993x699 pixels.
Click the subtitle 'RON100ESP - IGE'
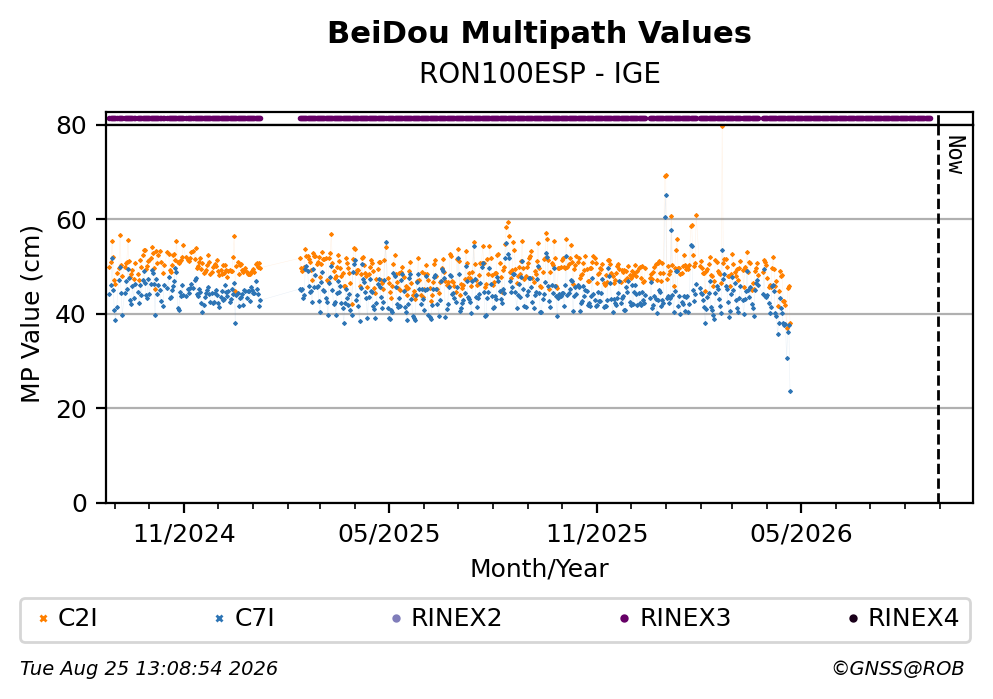coord(540,73)
